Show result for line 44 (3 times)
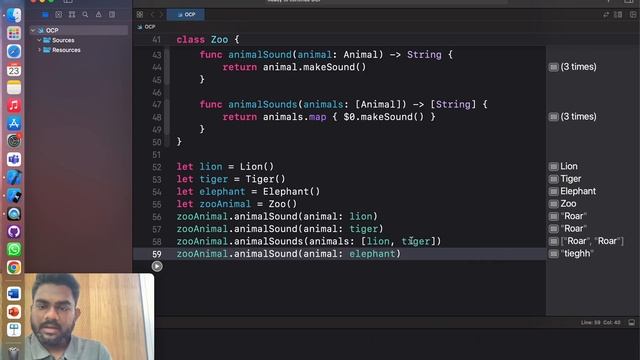 tap(553, 67)
